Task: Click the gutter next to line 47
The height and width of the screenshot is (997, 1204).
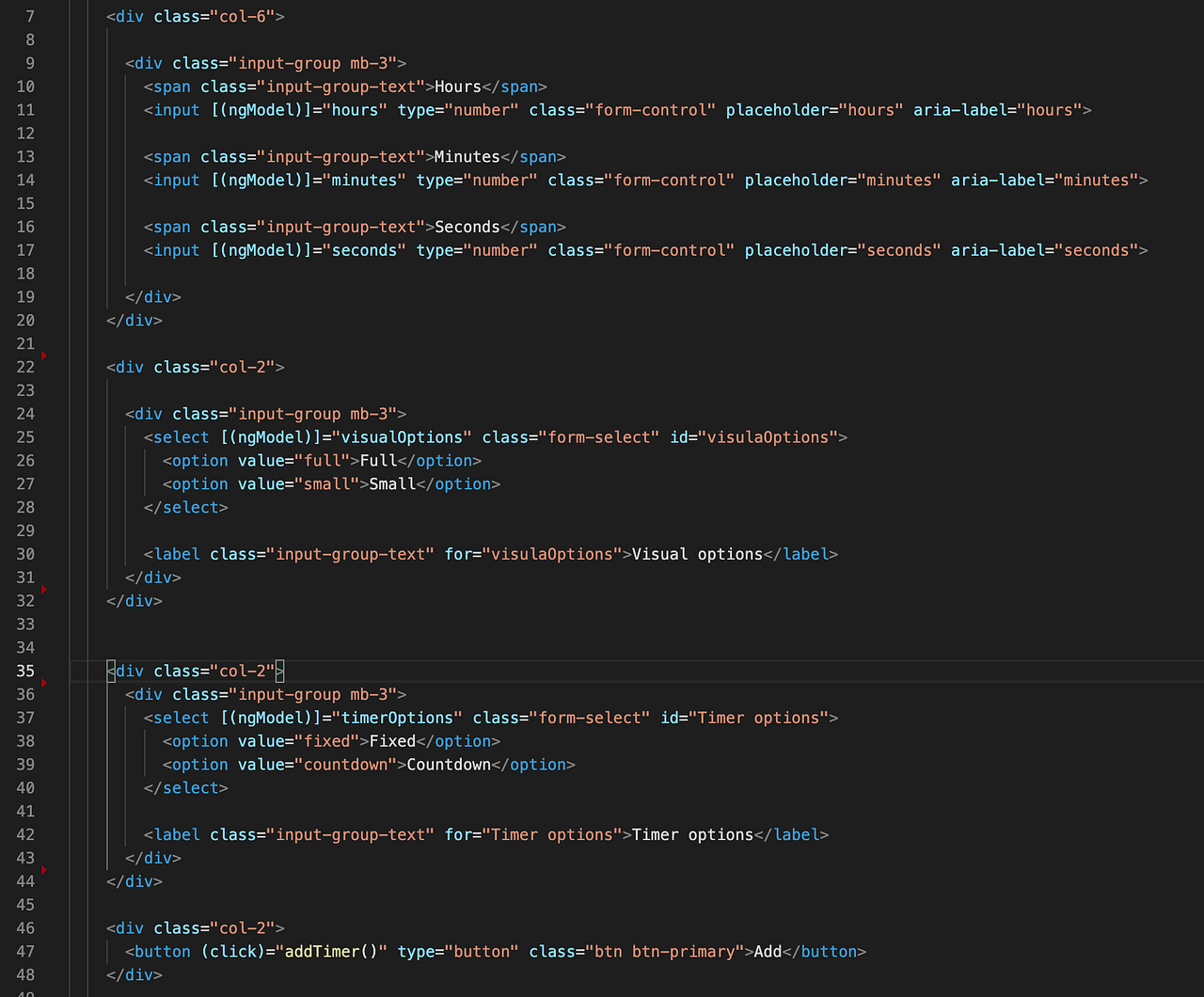Action: pyautogui.click(x=56, y=952)
